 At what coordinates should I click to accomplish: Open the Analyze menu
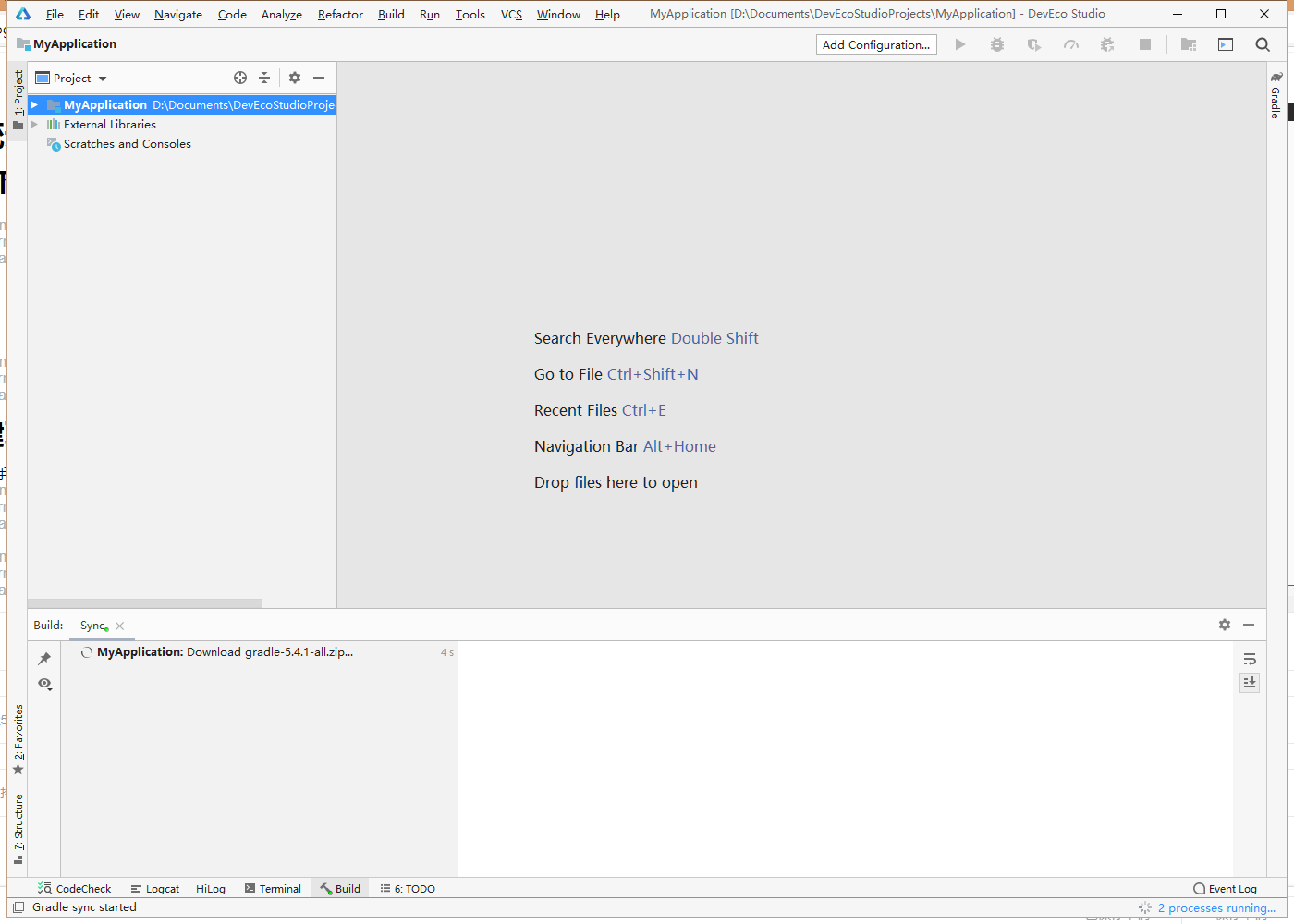pos(282,14)
